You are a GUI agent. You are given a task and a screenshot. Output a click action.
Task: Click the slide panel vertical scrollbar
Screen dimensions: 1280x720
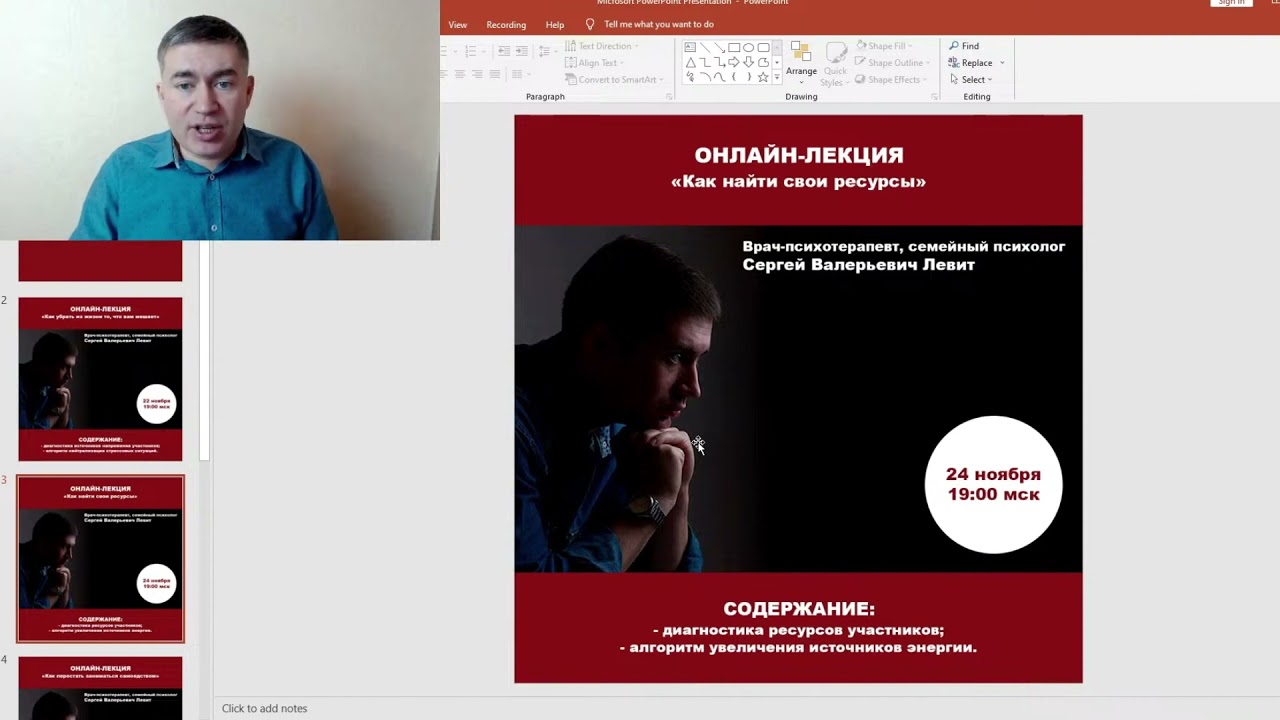204,350
